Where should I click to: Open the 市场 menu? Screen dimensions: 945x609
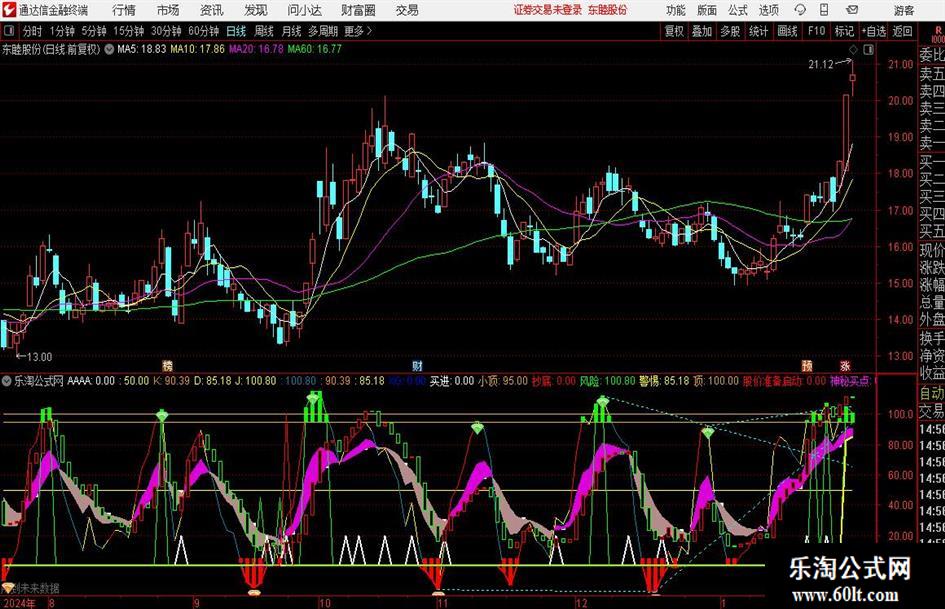[x=168, y=10]
